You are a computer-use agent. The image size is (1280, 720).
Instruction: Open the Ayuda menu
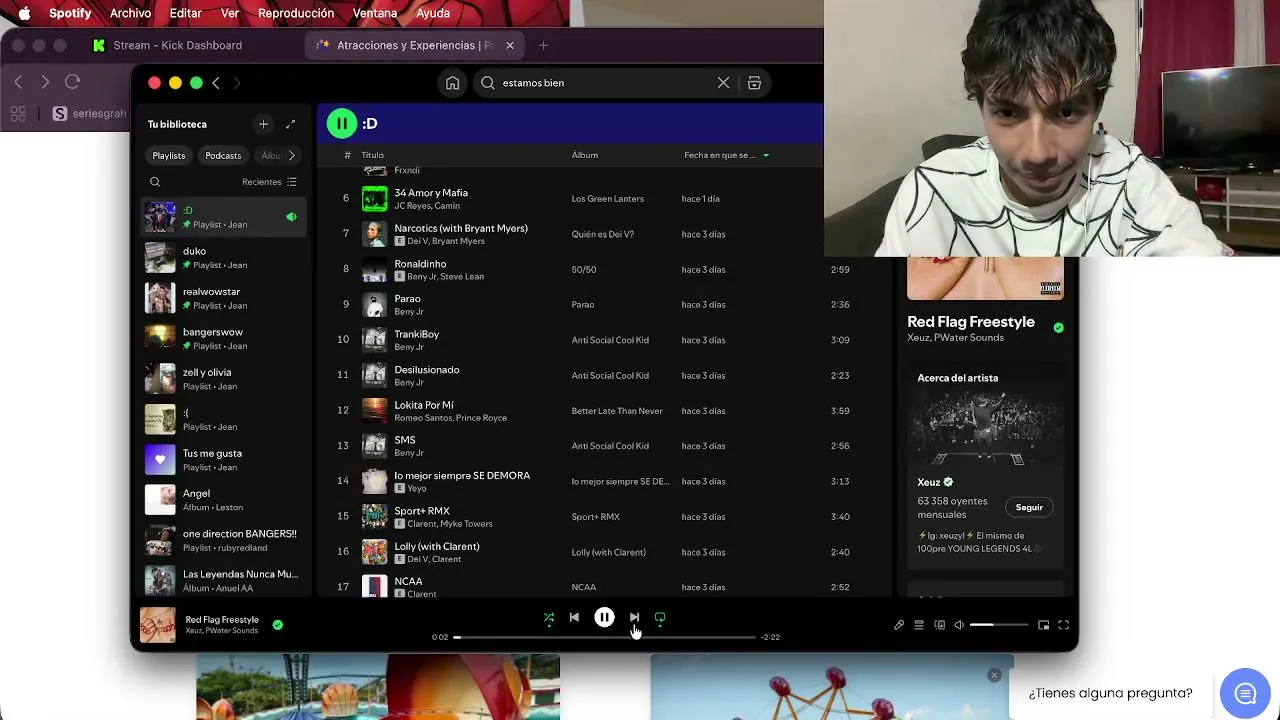(x=433, y=13)
